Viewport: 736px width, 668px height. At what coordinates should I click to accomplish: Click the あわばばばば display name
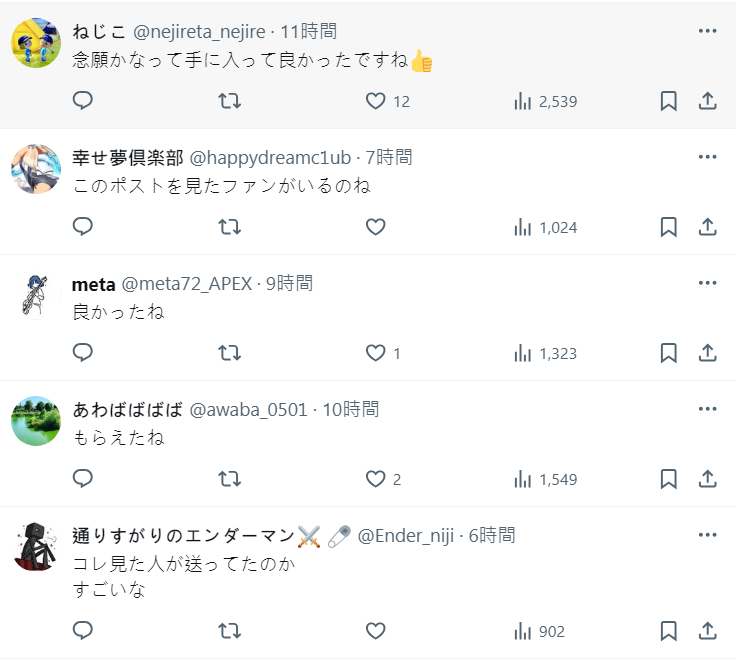pos(128,410)
